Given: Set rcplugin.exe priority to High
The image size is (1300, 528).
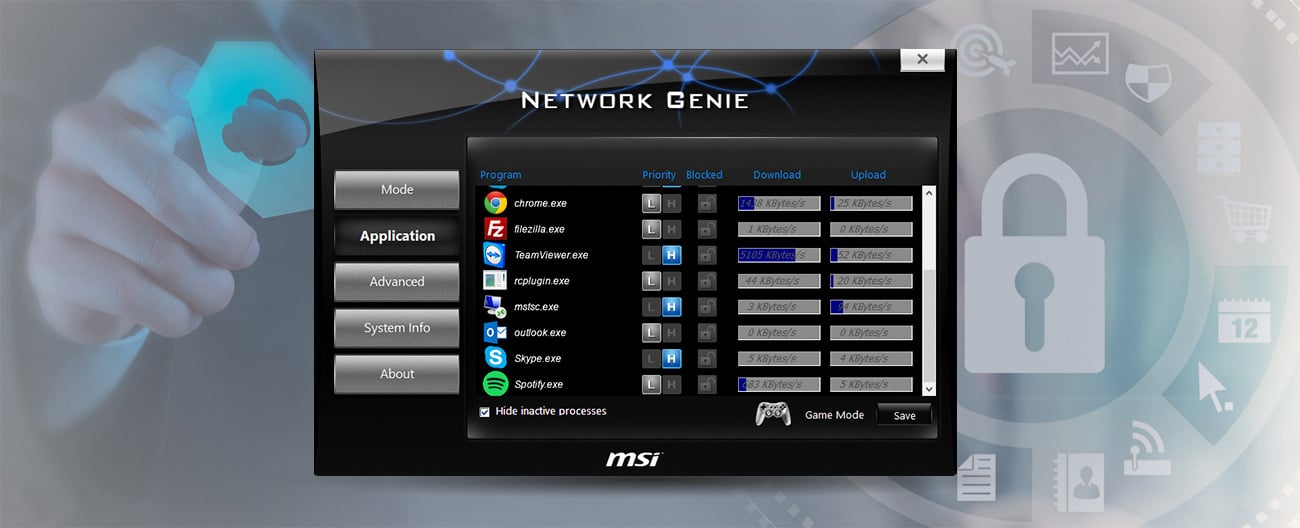Looking at the screenshot, I should [x=671, y=281].
